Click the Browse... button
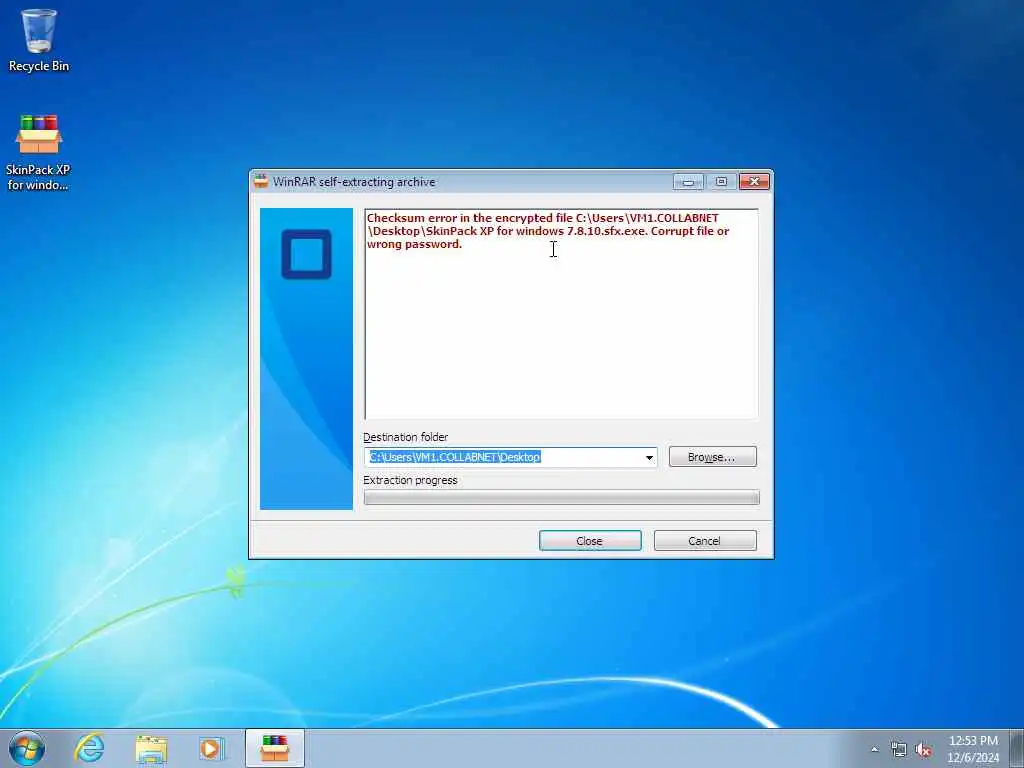The width and height of the screenshot is (1024, 768). (712, 457)
